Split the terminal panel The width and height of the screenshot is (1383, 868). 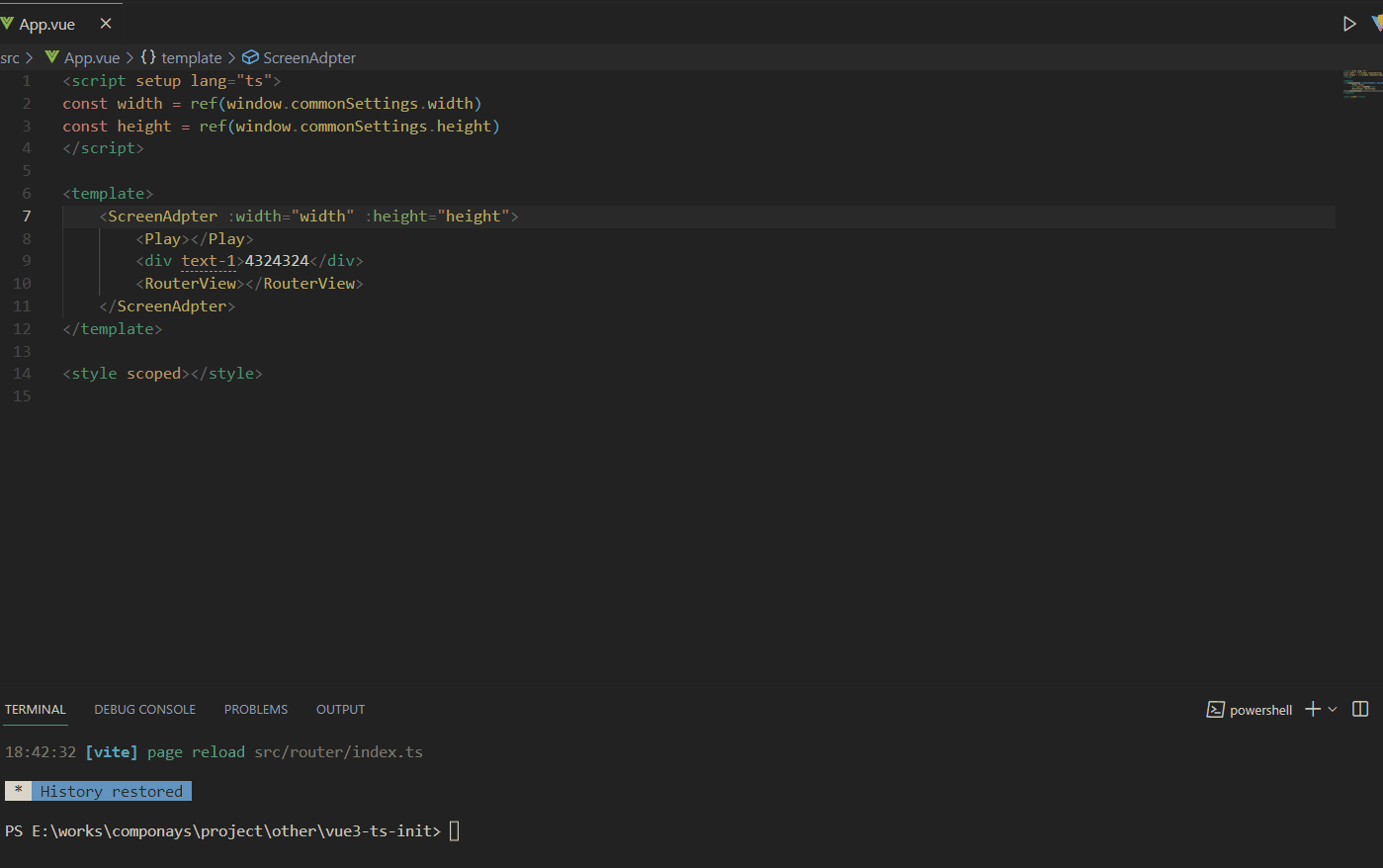click(x=1360, y=709)
